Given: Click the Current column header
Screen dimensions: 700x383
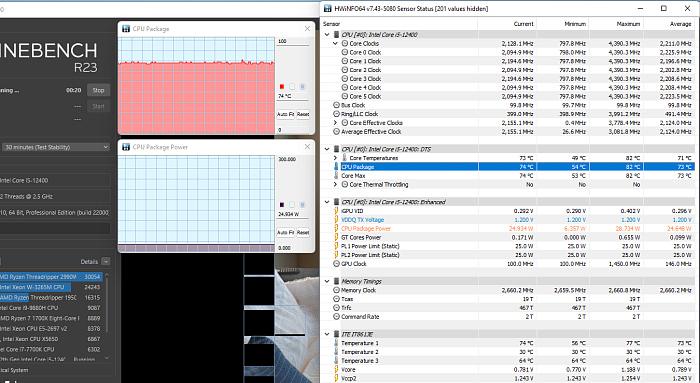Looking at the screenshot, I should click(507, 24).
